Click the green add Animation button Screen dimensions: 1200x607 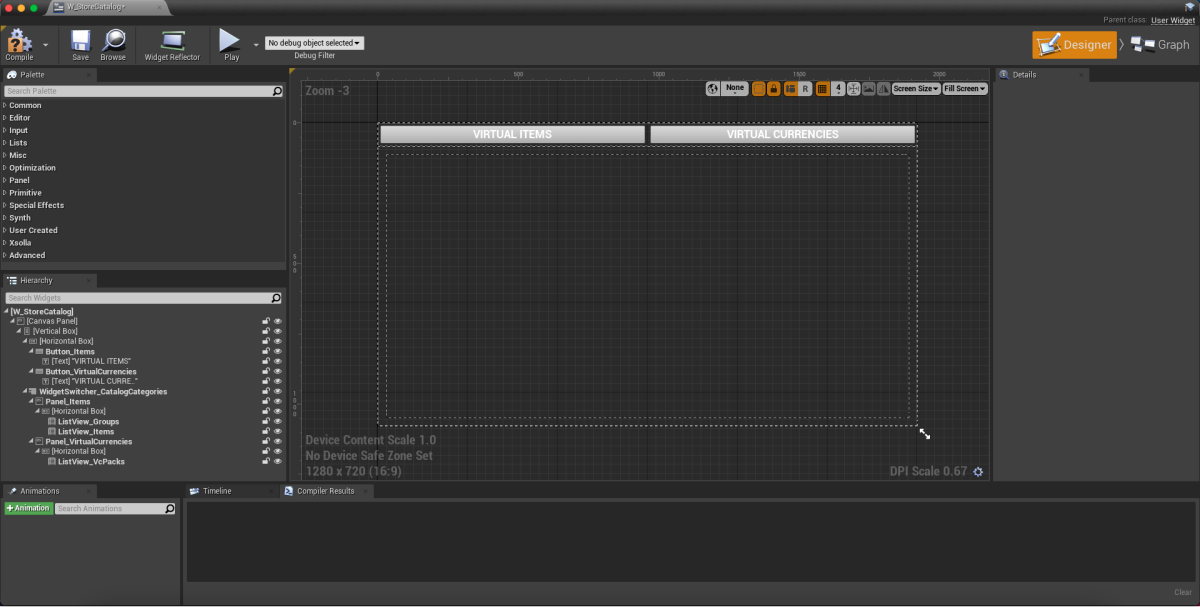pyautogui.click(x=28, y=509)
